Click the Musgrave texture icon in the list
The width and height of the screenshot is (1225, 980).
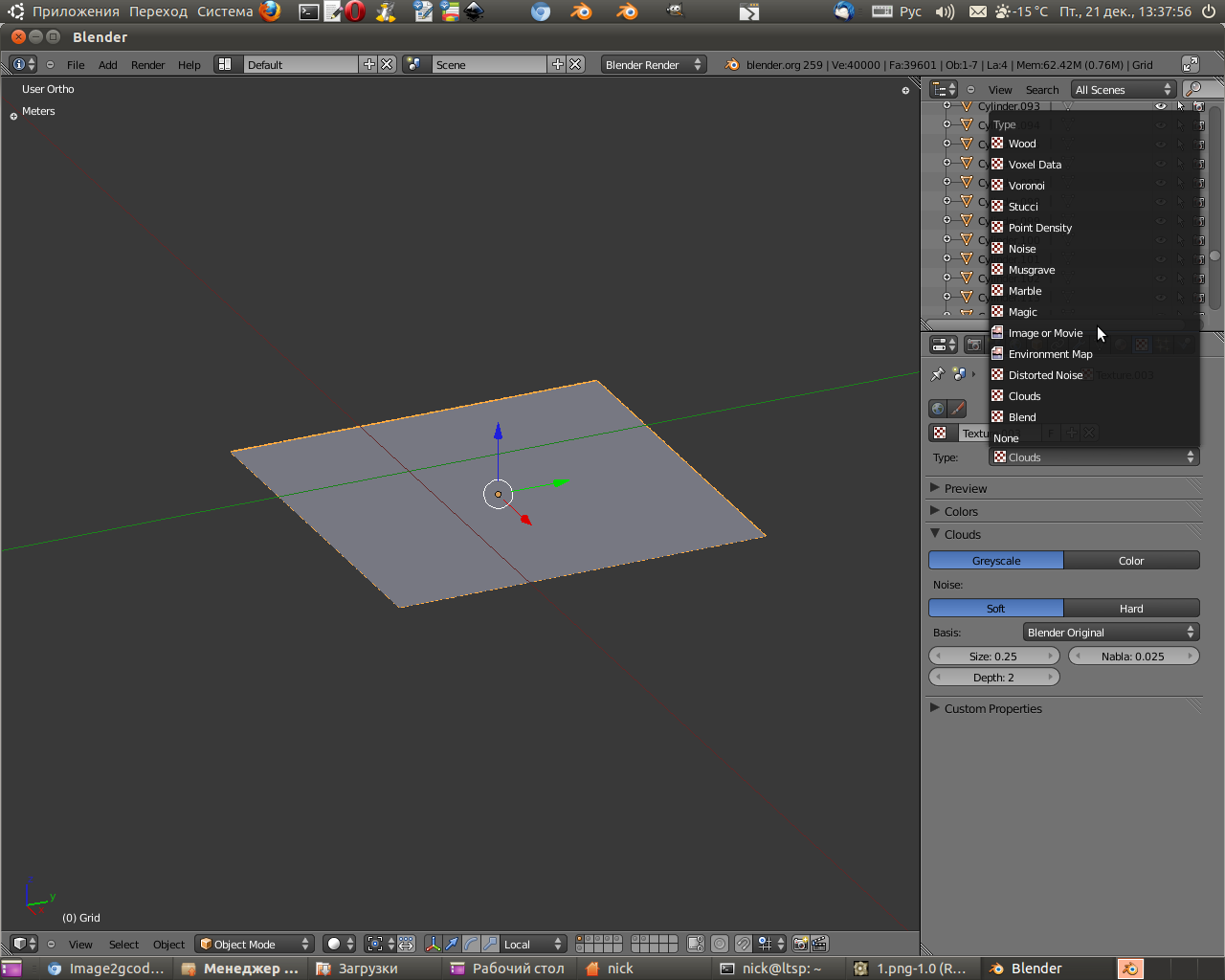click(997, 270)
